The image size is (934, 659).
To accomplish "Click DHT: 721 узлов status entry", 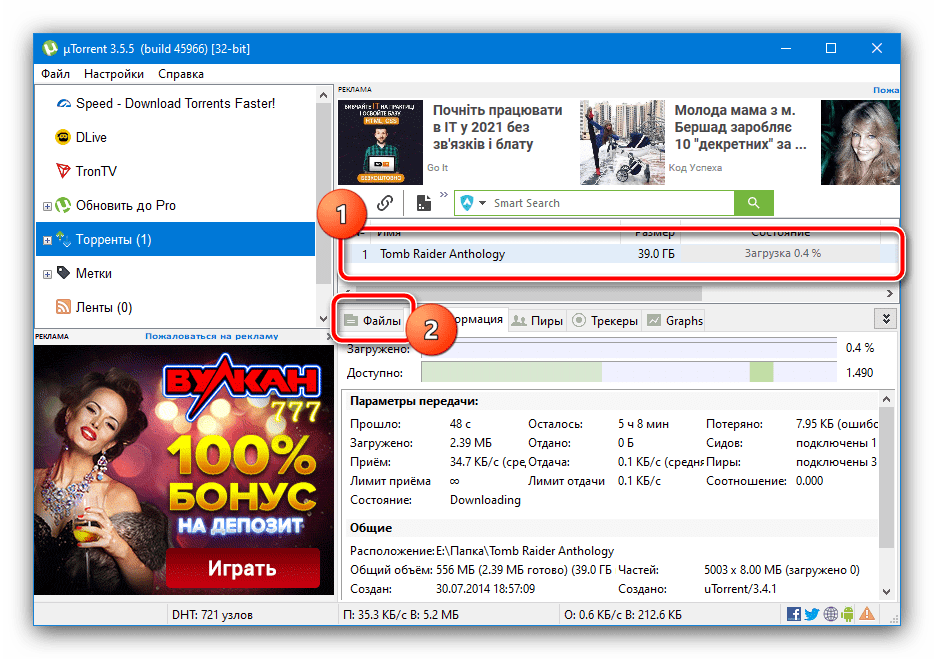I will pos(212,615).
